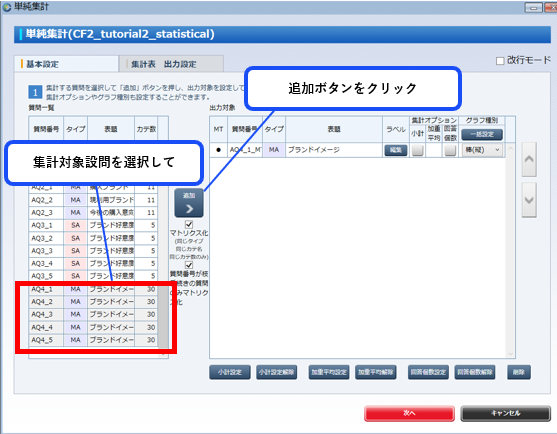557x434 pixels.
Task: Select the AQ3_3 question row
Action: tap(93, 251)
